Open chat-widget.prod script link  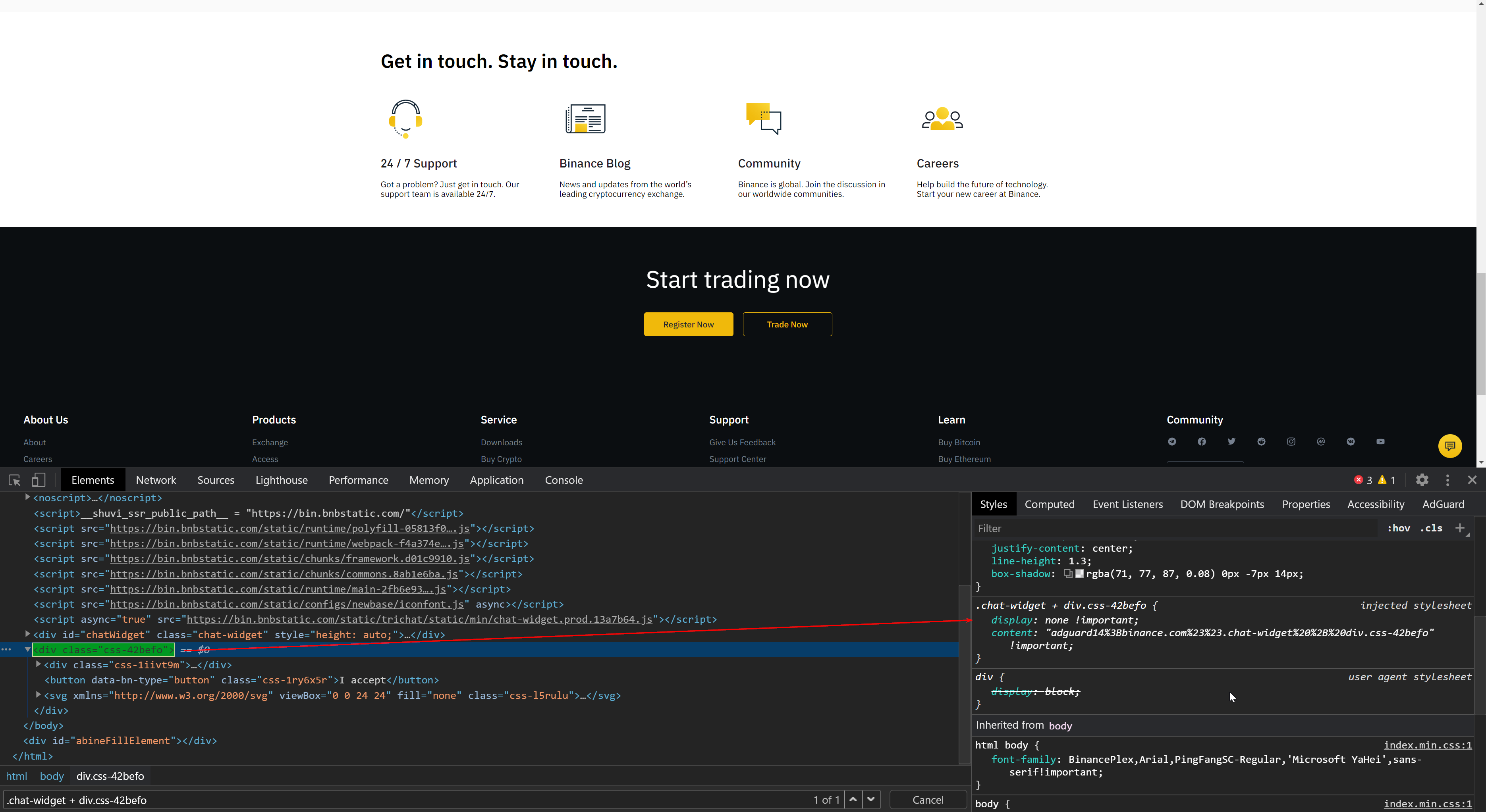click(419, 620)
